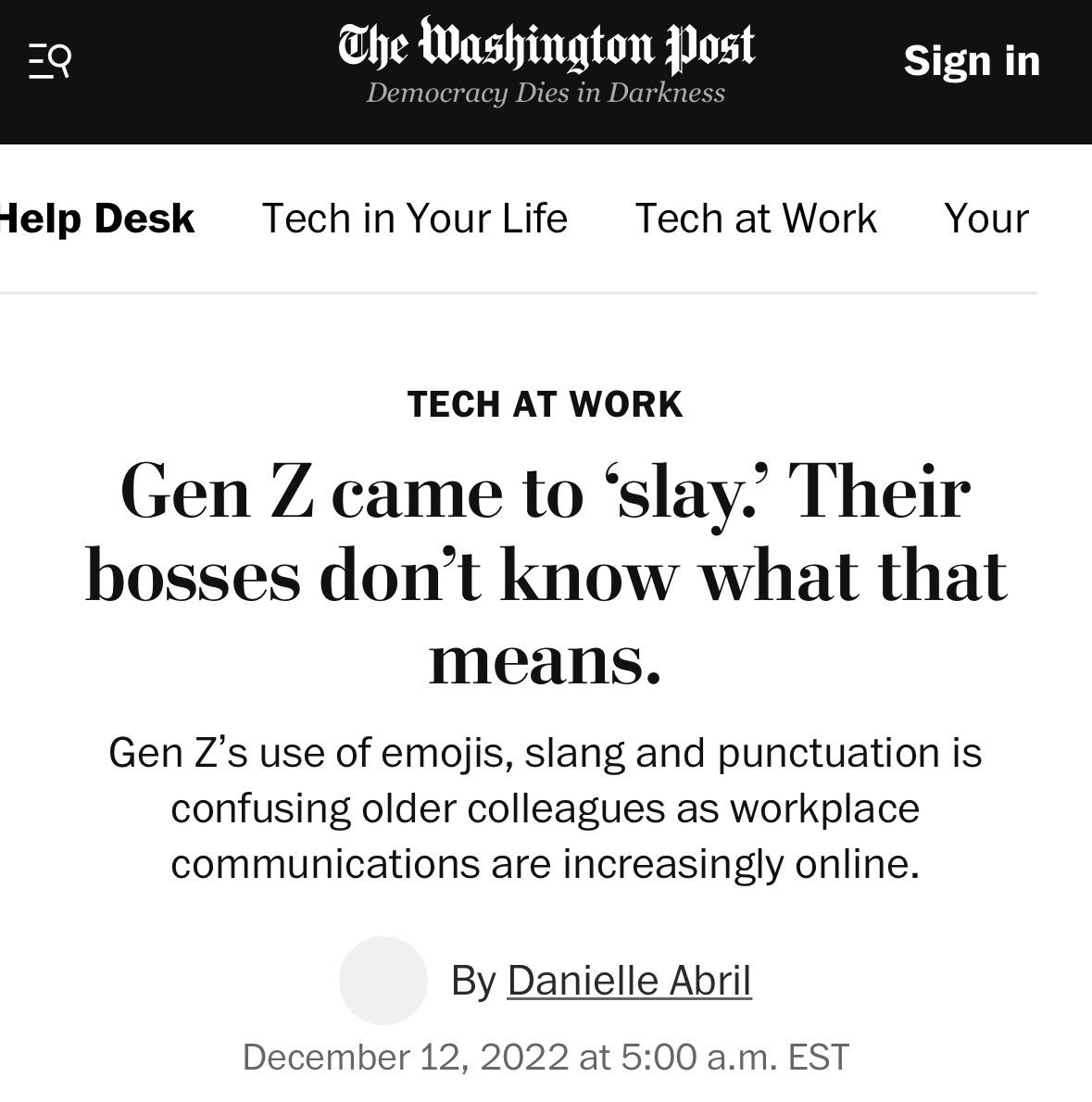Click the 'Democracy Dies in Darkness' tagline
The image size is (1092, 1102).
546,93
